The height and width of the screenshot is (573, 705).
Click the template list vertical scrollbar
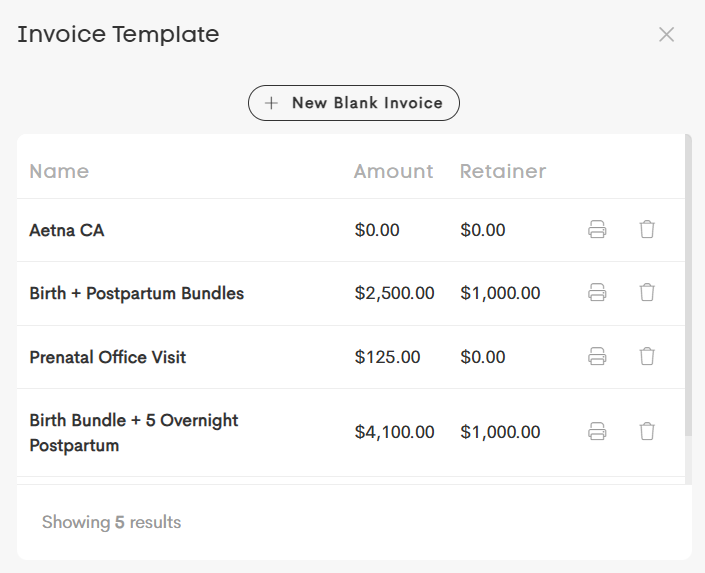click(688, 285)
